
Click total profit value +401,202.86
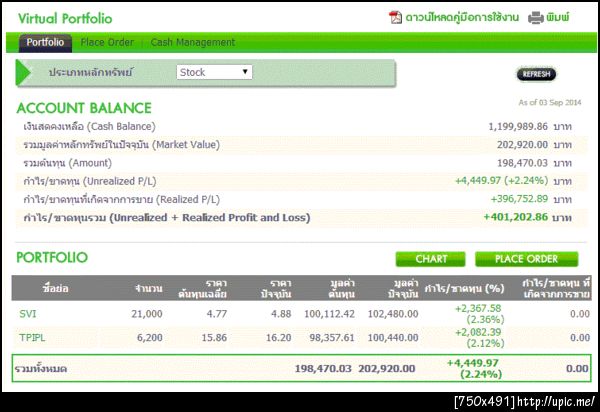point(516,217)
